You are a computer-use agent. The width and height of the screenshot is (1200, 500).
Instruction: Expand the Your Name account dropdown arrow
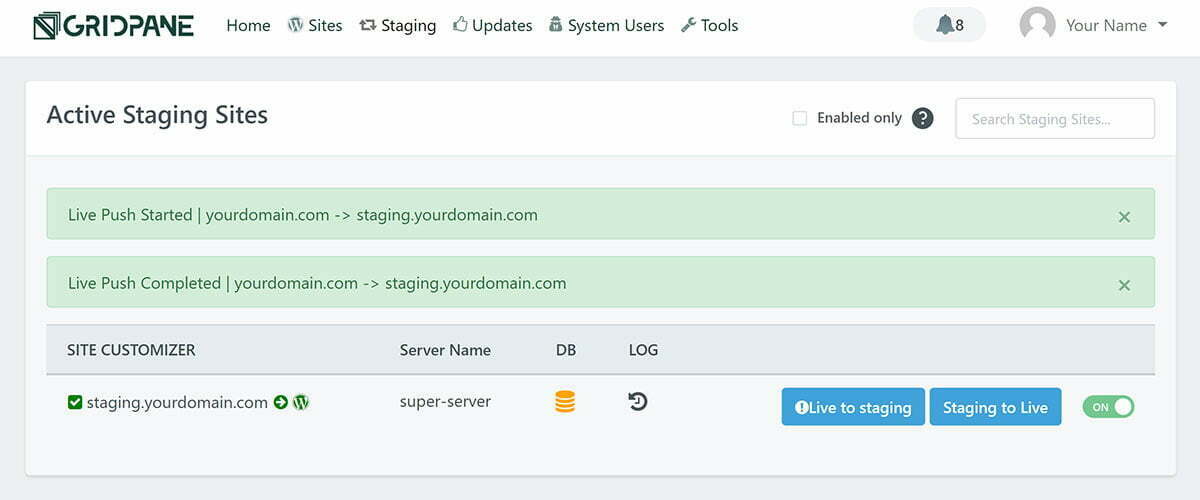[x=1162, y=26]
